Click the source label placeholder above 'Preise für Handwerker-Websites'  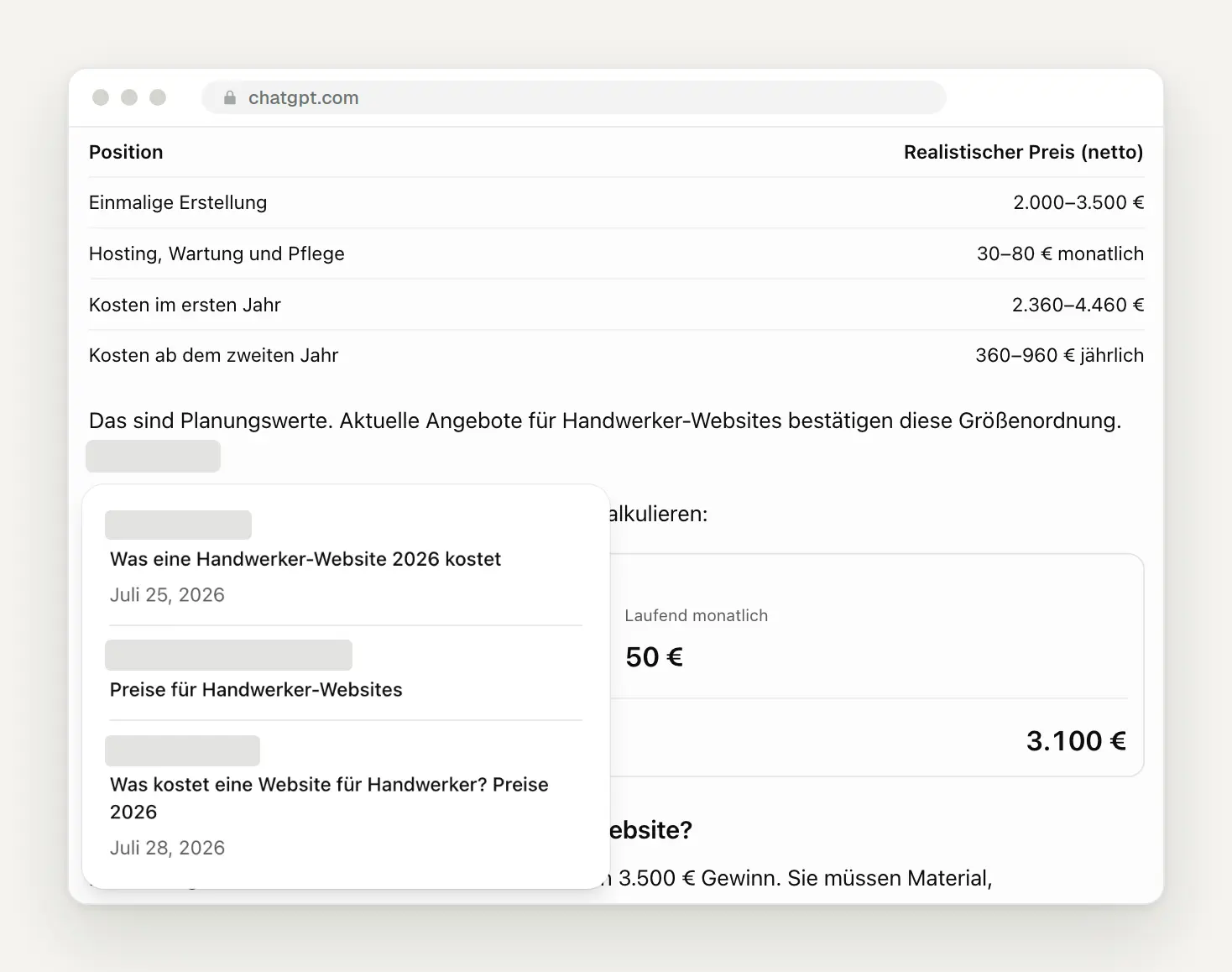point(228,655)
